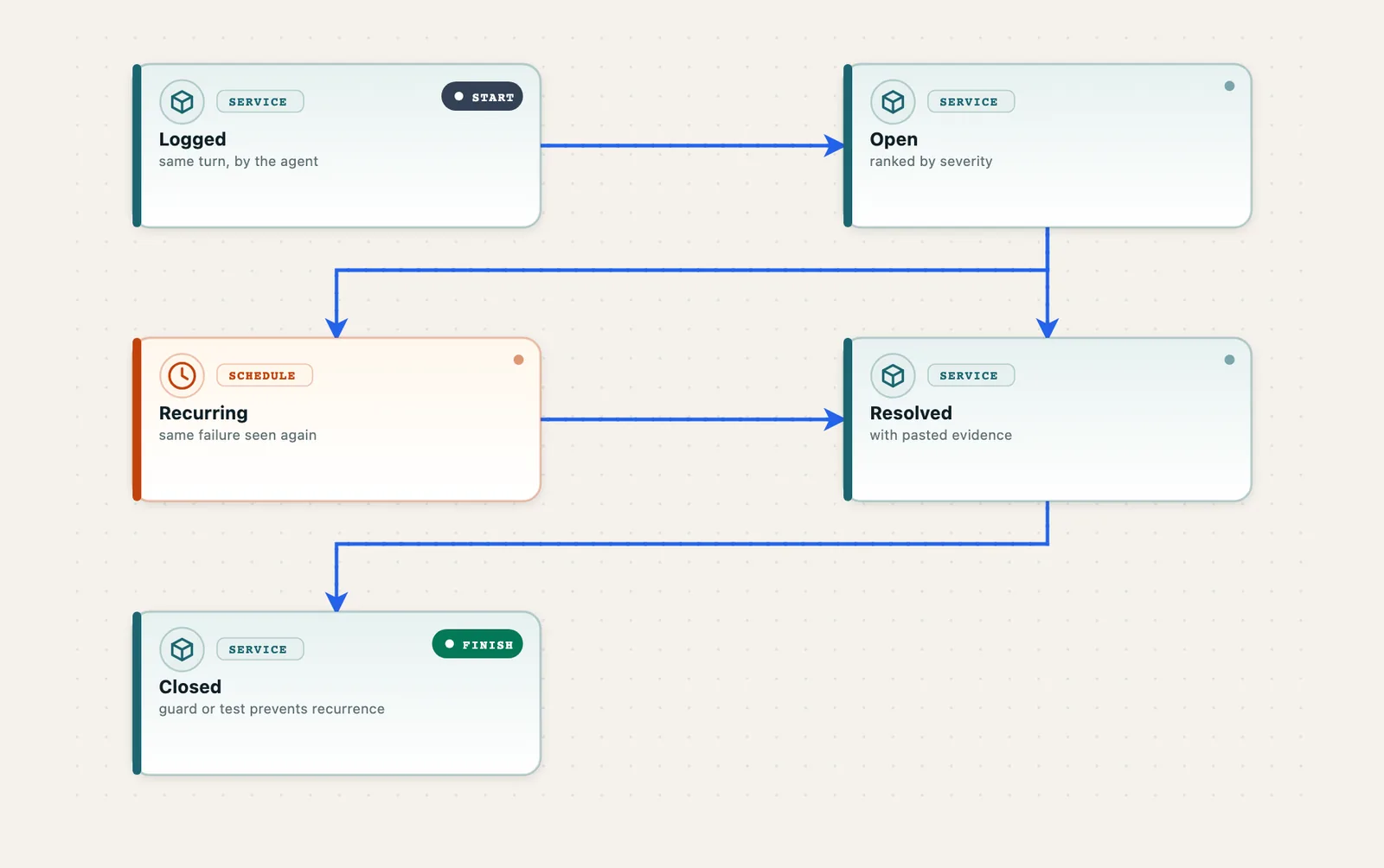
Task: Click the cube icon on the Resolved node
Action: [x=893, y=376]
